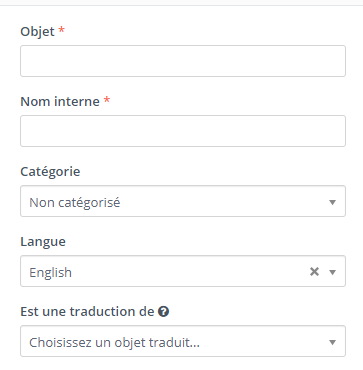The width and height of the screenshot is (363, 370).
Task: Open the Langue combo box
Action: pos(183,271)
